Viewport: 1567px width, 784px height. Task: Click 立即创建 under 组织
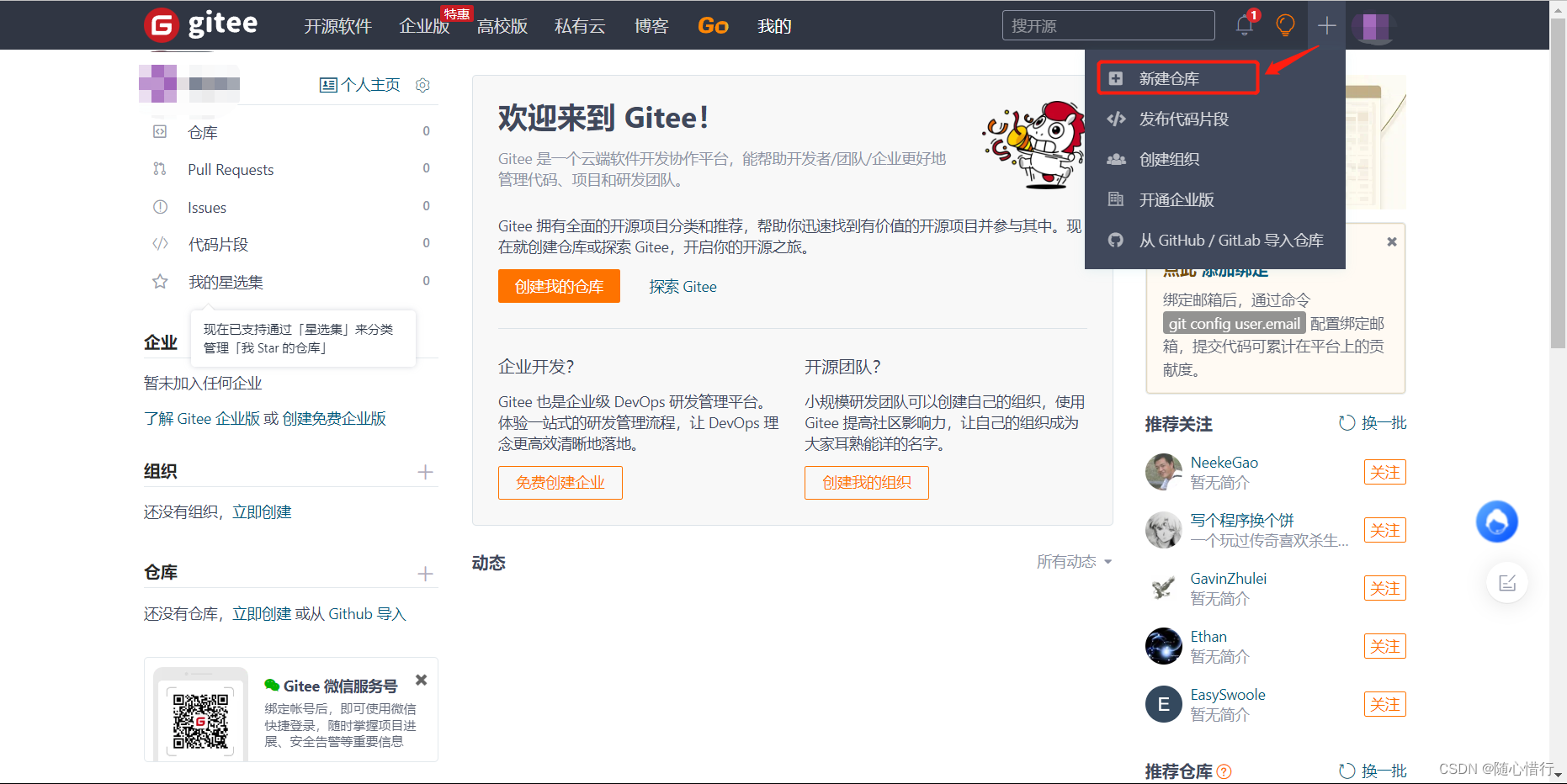click(x=262, y=512)
